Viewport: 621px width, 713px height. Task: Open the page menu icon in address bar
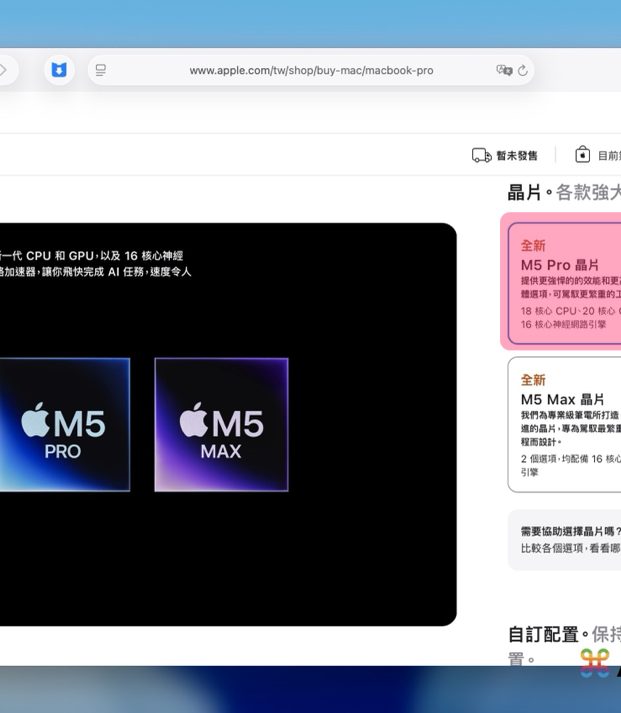pyautogui.click(x=100, y=70)
